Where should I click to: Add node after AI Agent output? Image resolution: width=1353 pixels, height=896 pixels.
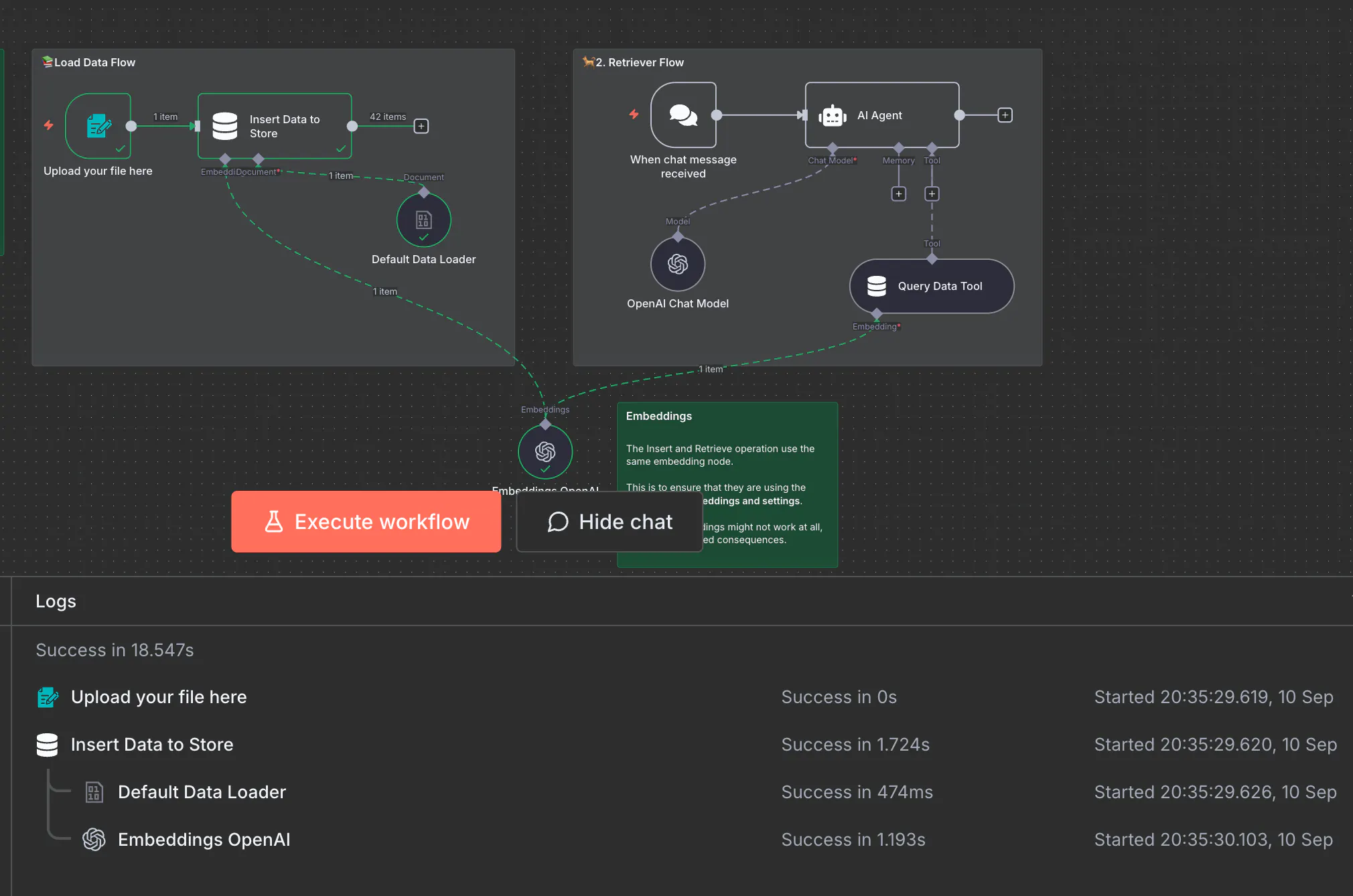[x=1005, y=115]
